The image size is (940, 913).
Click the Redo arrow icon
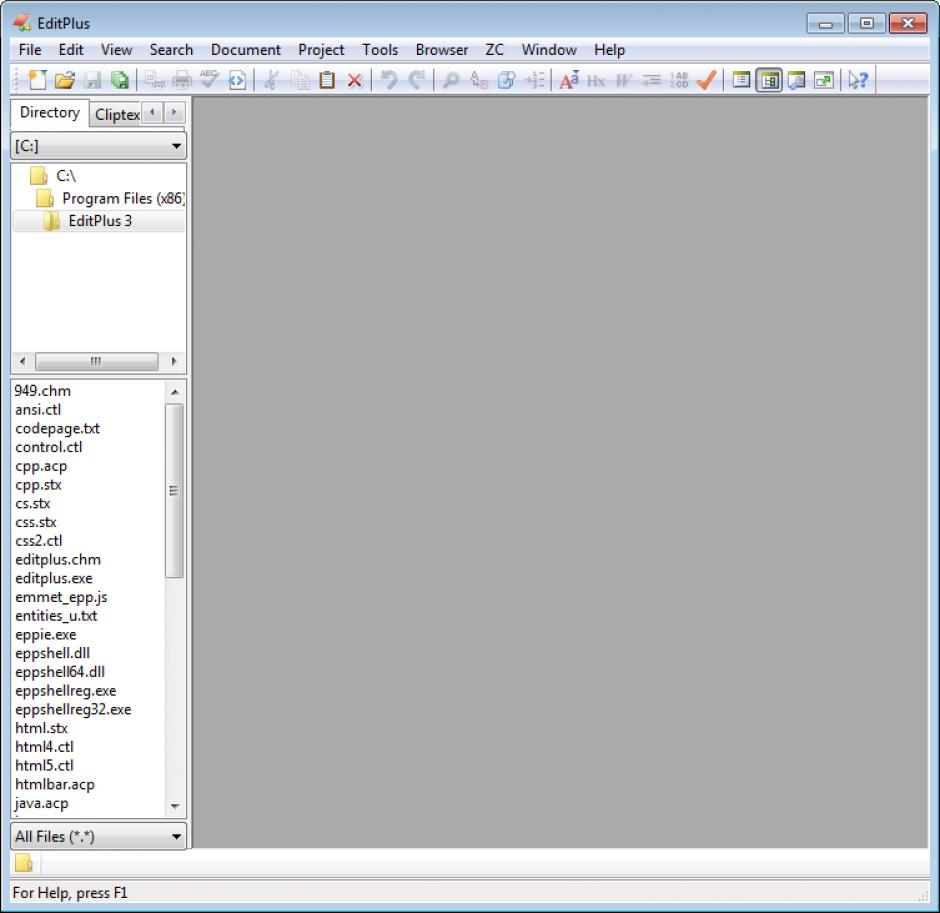tap(417, 80)
